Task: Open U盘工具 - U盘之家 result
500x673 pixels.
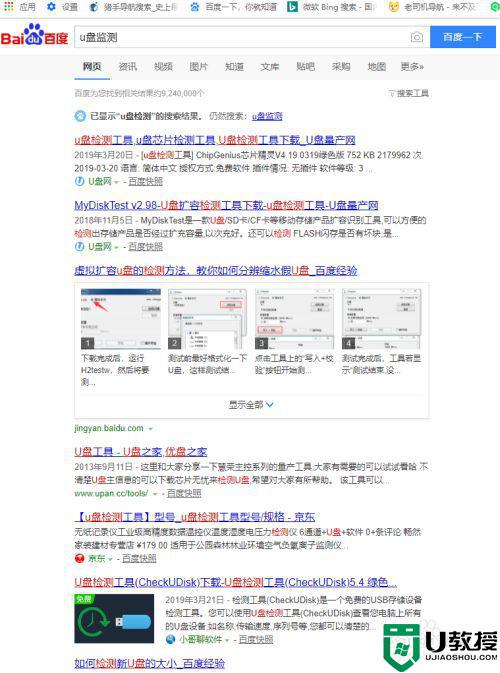Action: pyautogui.click(x=141, y=452)
